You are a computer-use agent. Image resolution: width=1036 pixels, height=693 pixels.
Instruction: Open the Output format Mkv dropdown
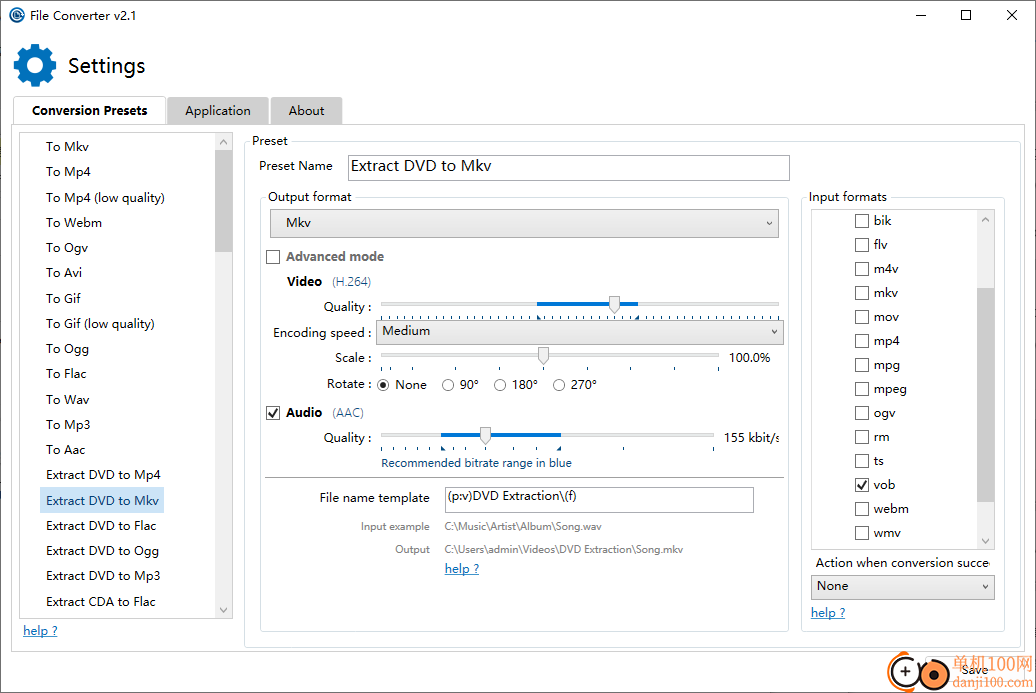(x=524, y=223)
